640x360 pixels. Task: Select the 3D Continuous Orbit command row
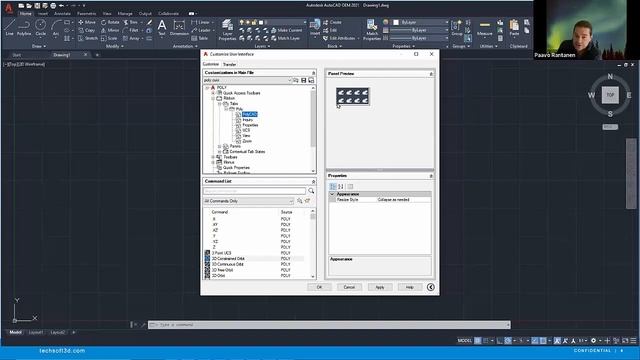pyautogui.click(x=254, y=264)
